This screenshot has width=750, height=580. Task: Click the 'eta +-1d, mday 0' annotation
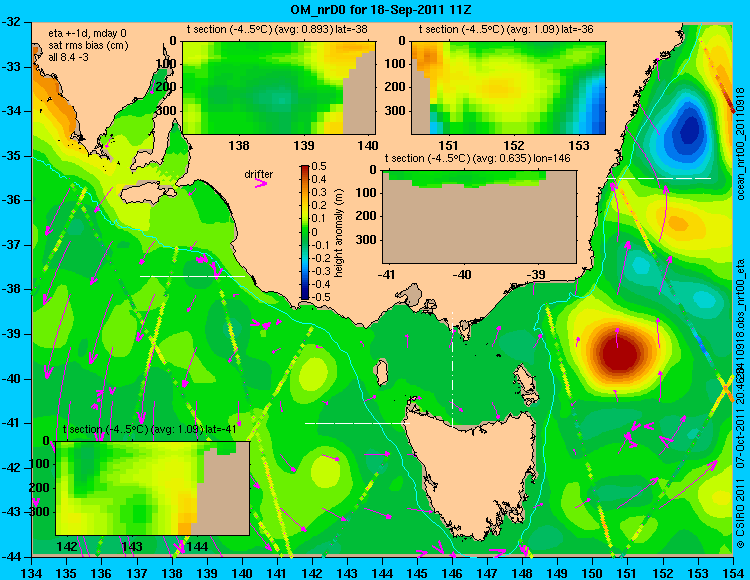(88, 33)
